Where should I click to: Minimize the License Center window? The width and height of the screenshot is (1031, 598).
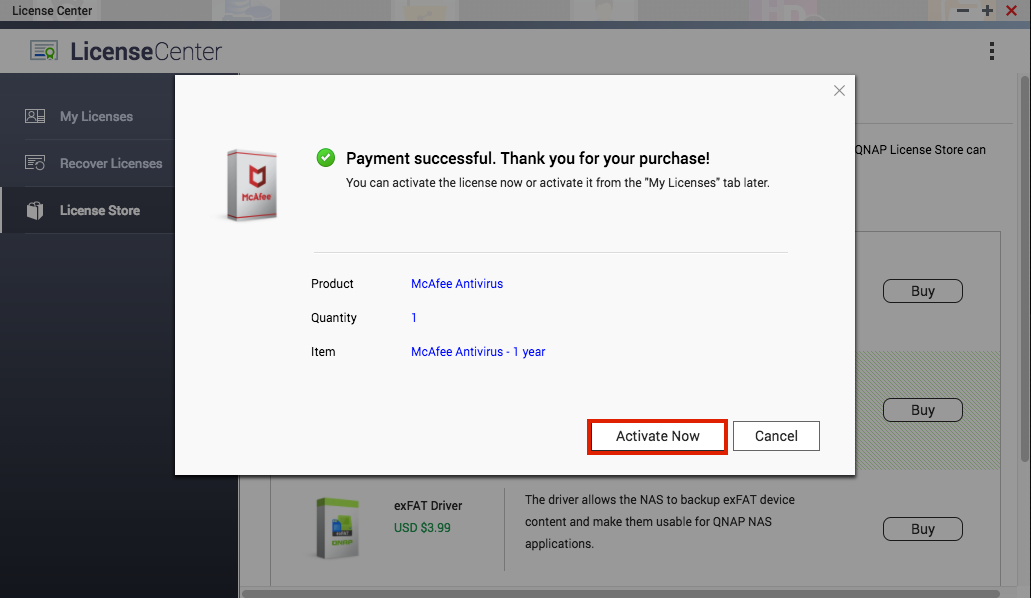963,11
